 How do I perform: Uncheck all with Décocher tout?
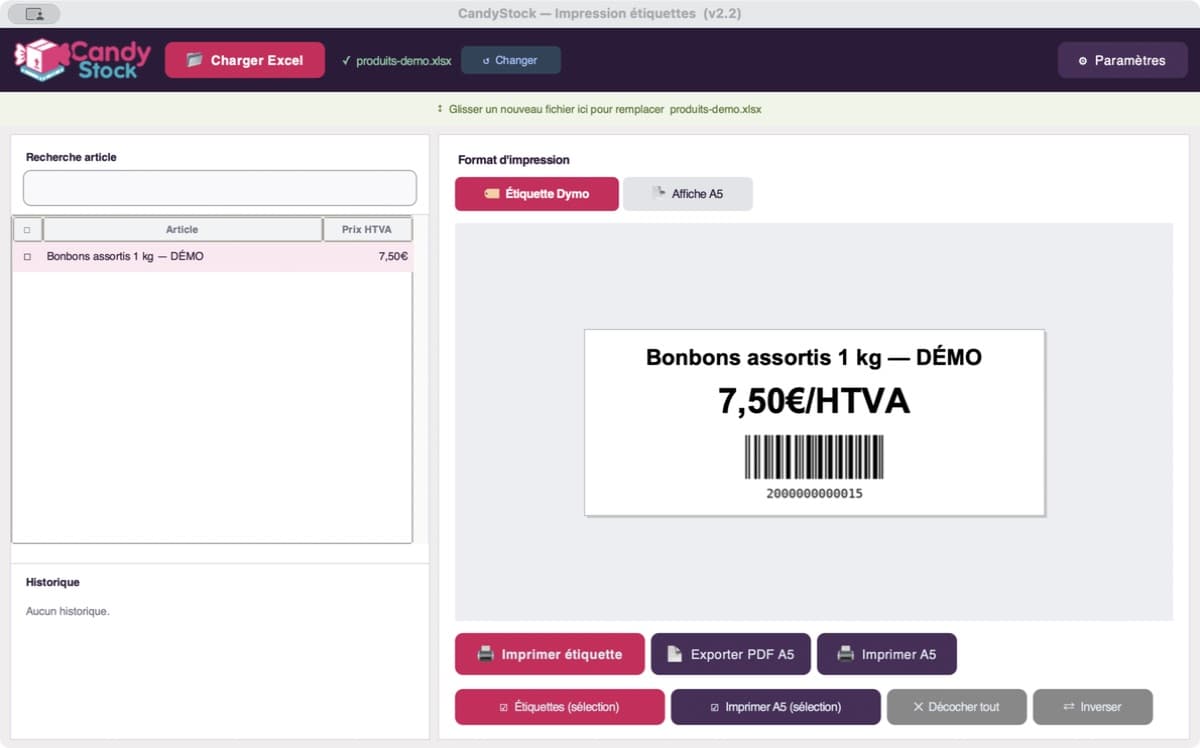coord(957,707)
